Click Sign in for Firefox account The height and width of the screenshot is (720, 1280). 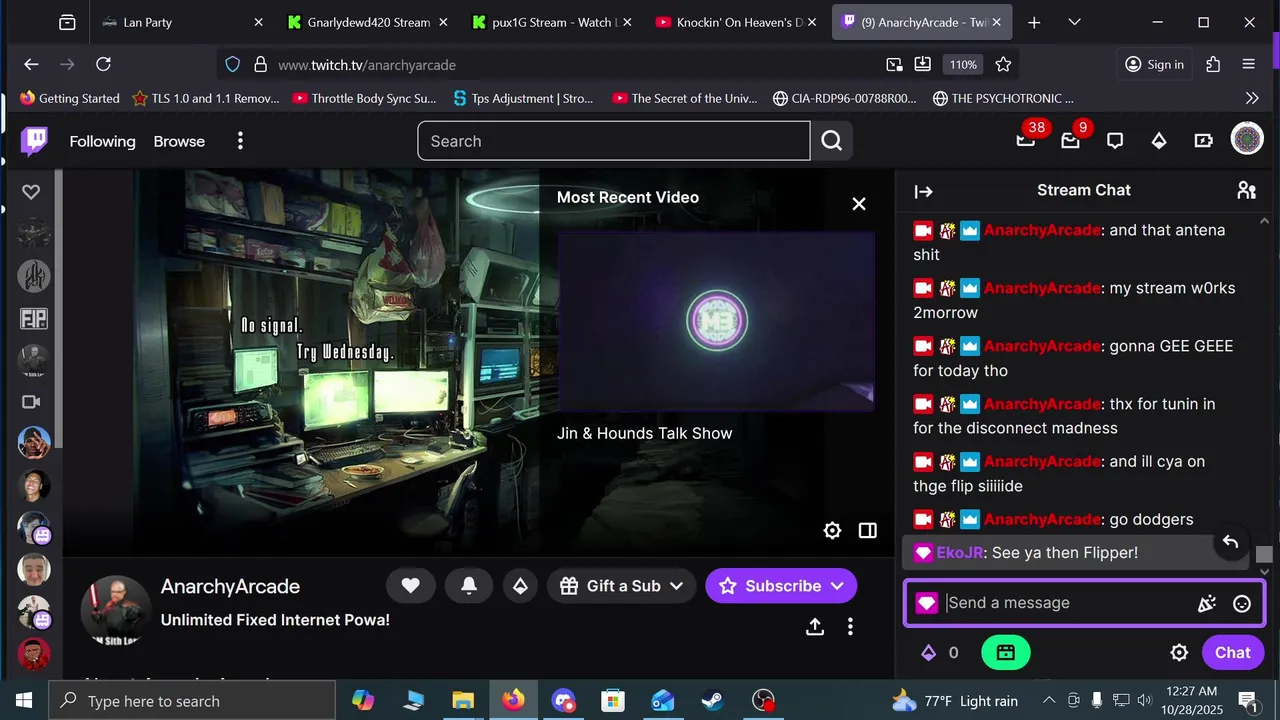(x=1154, y=64)
